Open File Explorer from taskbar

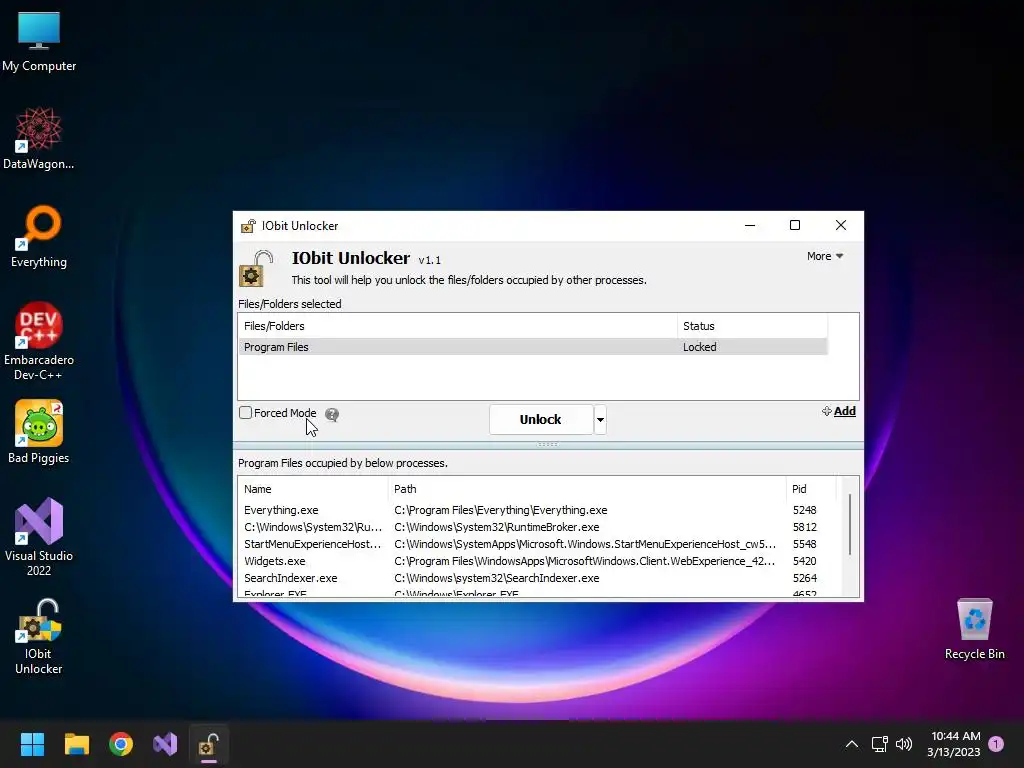76,744
